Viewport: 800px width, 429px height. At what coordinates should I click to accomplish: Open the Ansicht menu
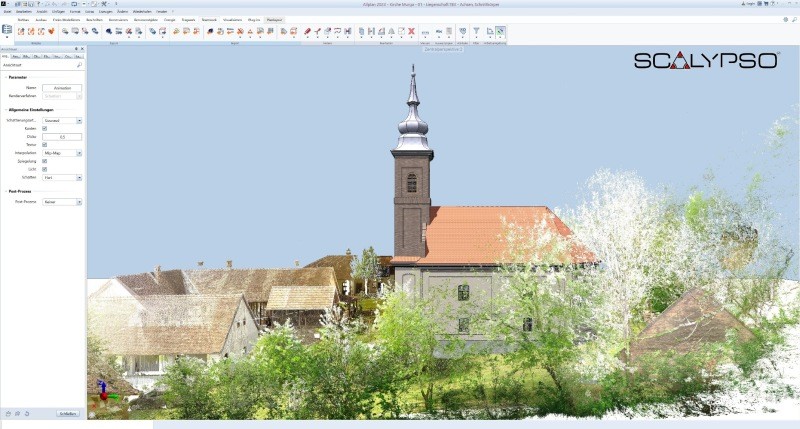(41, 11)
